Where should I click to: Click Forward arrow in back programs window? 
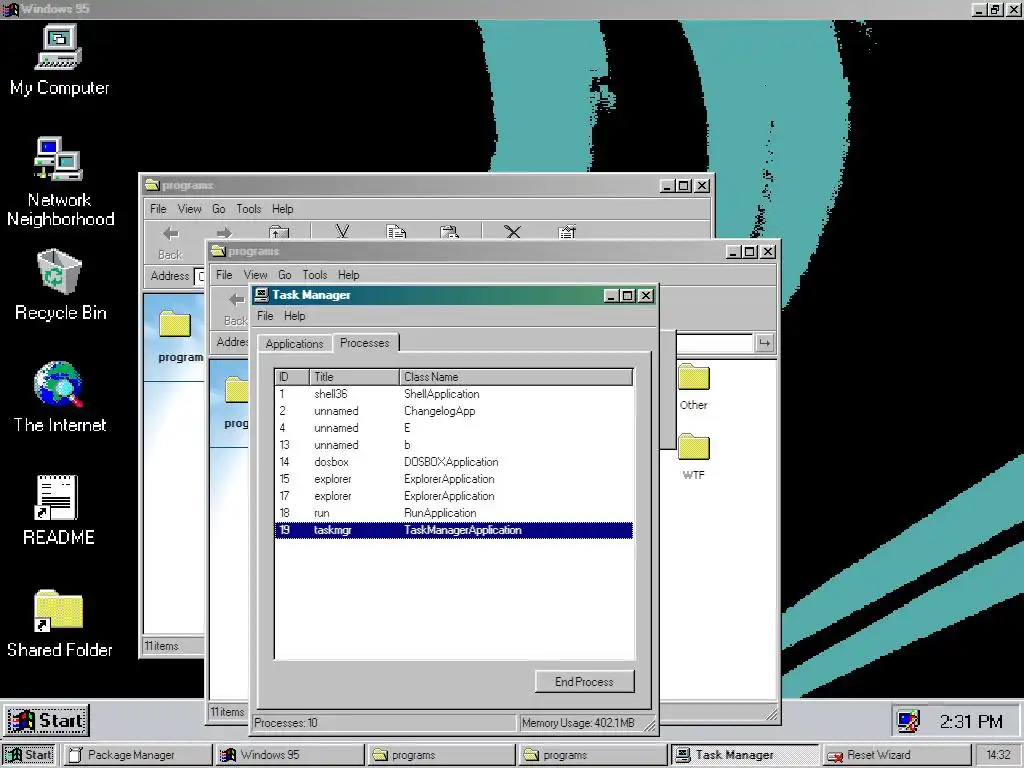pyautogui.click(x=224, y=233)
